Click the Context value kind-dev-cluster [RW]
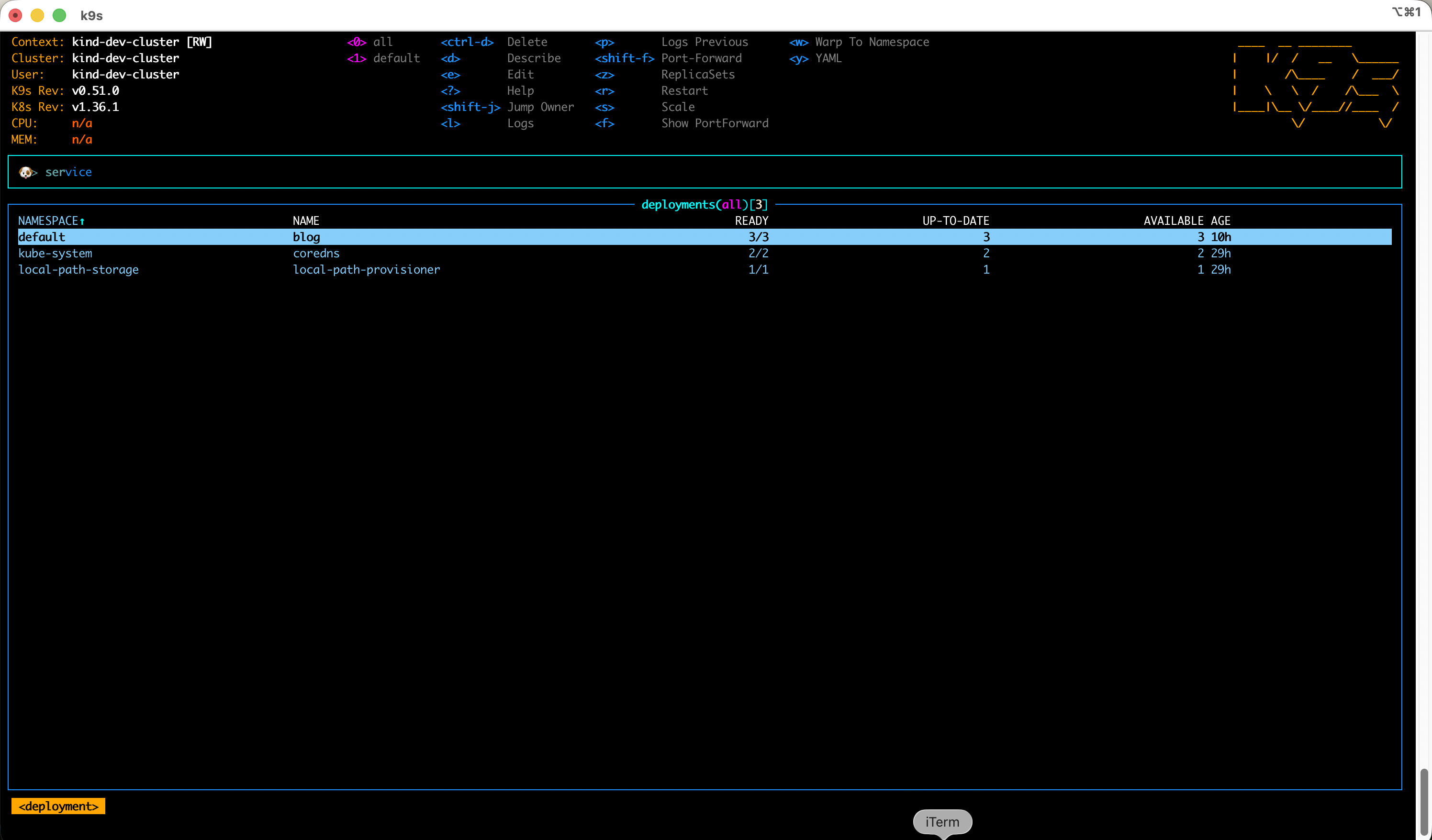The height and width of the screenshot is (840, 1432). 142,42
